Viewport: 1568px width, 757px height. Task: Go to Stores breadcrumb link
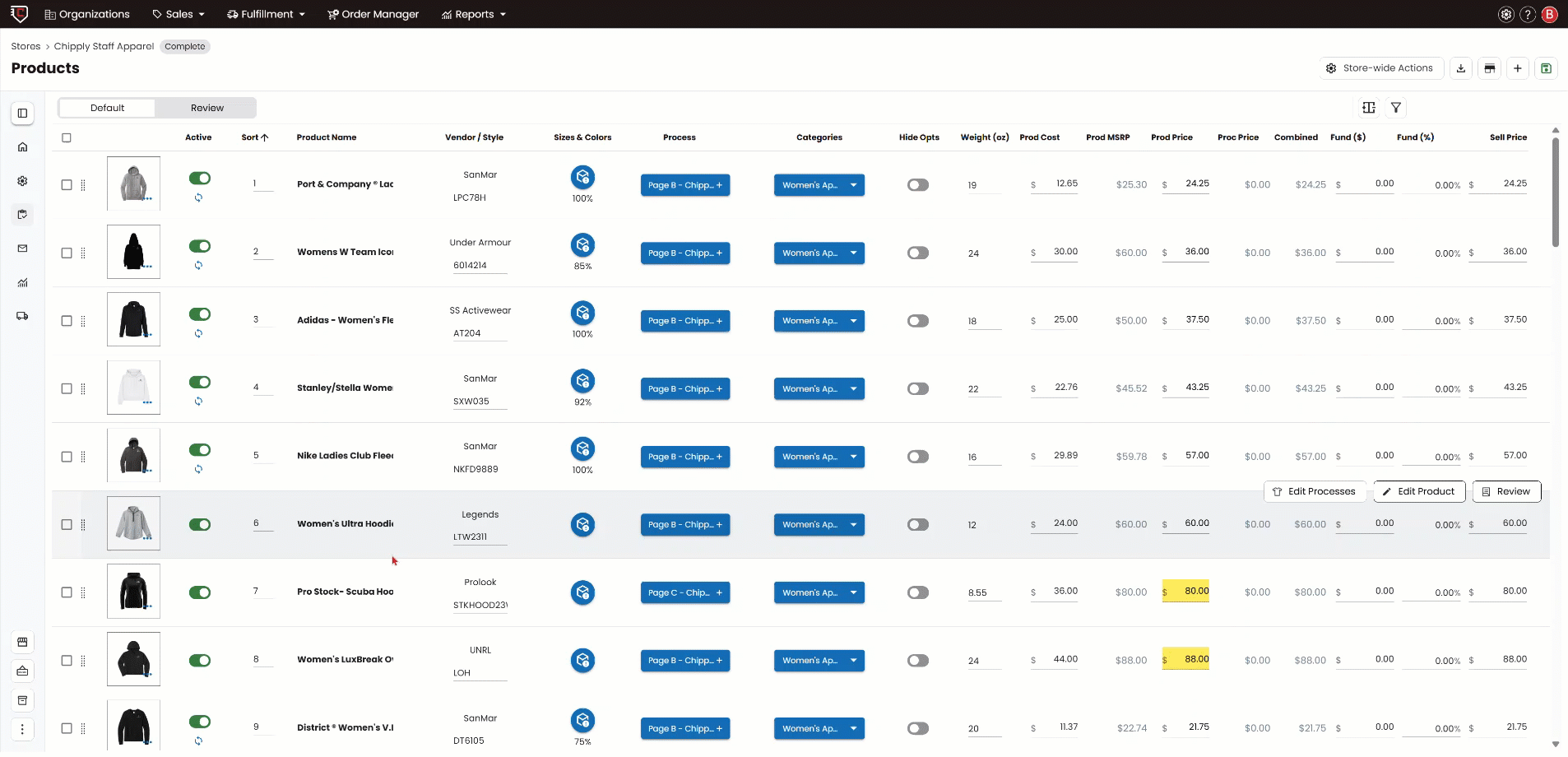(x=26, y=46)
